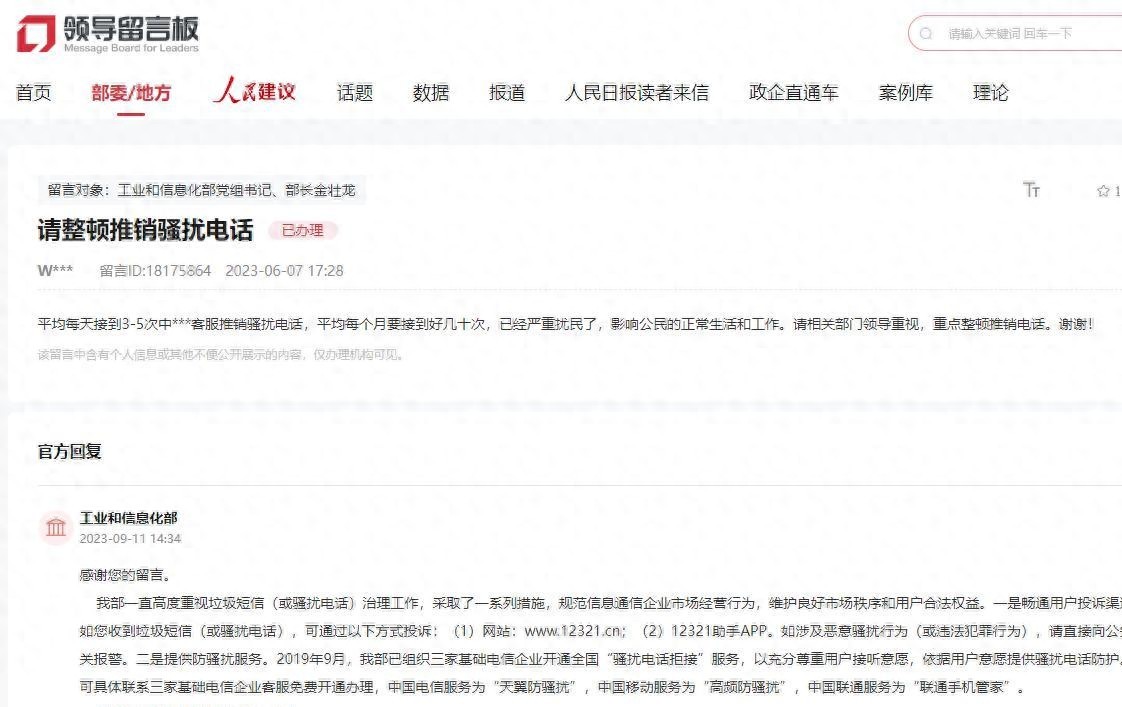Image resolution: width=1122 pixels, height=707 pixels.
Task: Click the font size Tт icon
Action: [1032, 190]
